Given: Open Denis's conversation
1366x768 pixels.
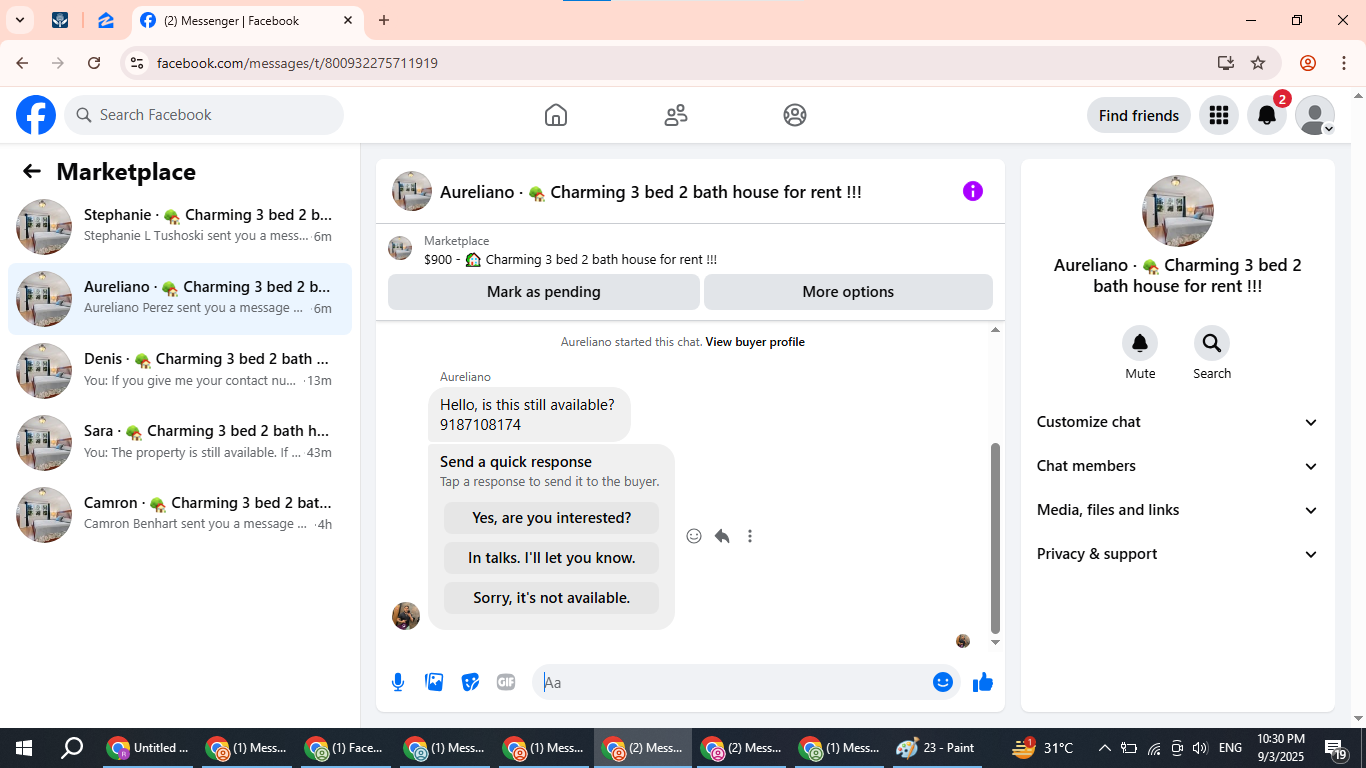Looking at the screenshot, I should [180, 371].
